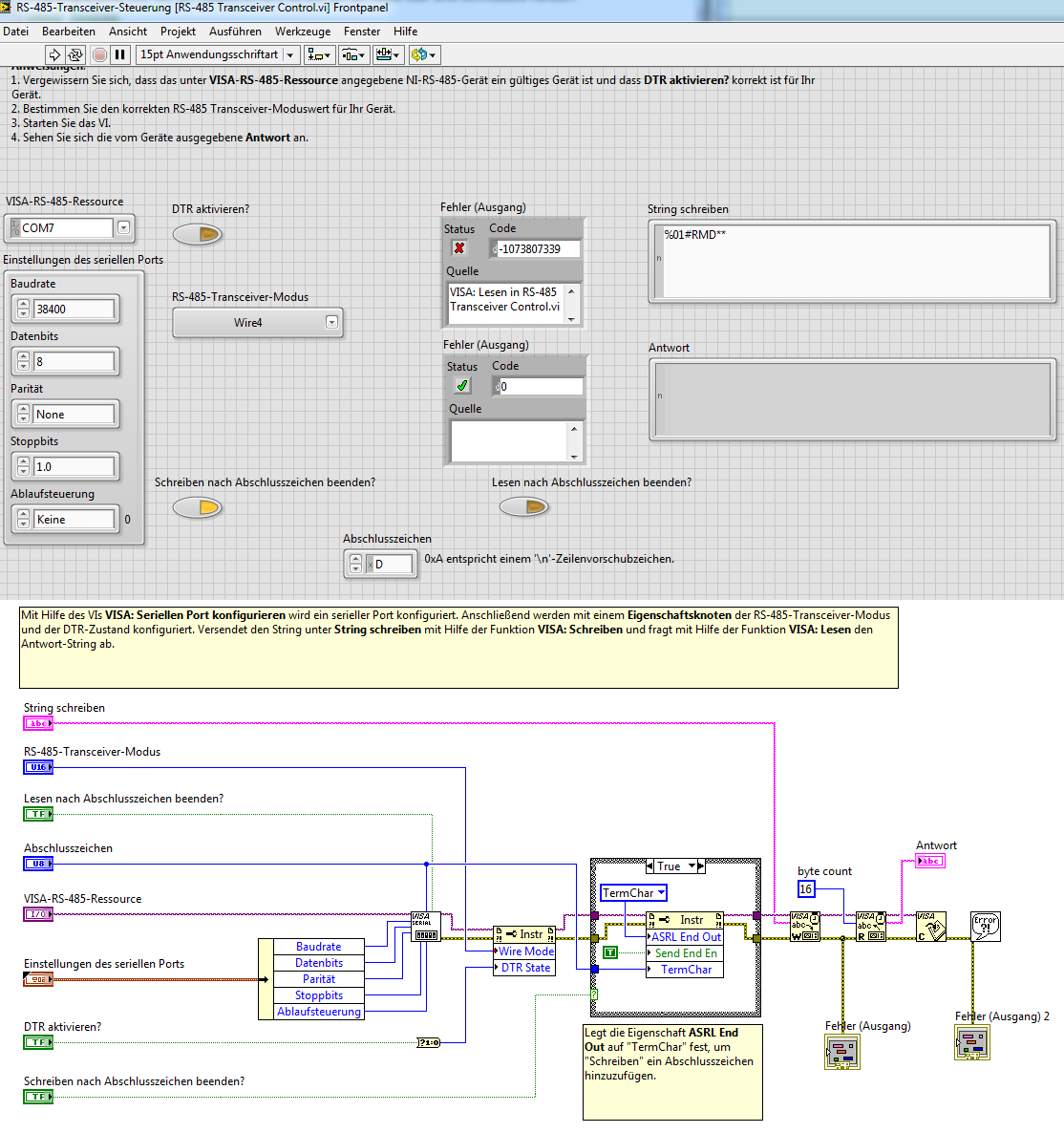This screenshot has width=1064, height=1133.
Task: Click the Run arrow toolbar icon
Action: [x=54, y=54]
